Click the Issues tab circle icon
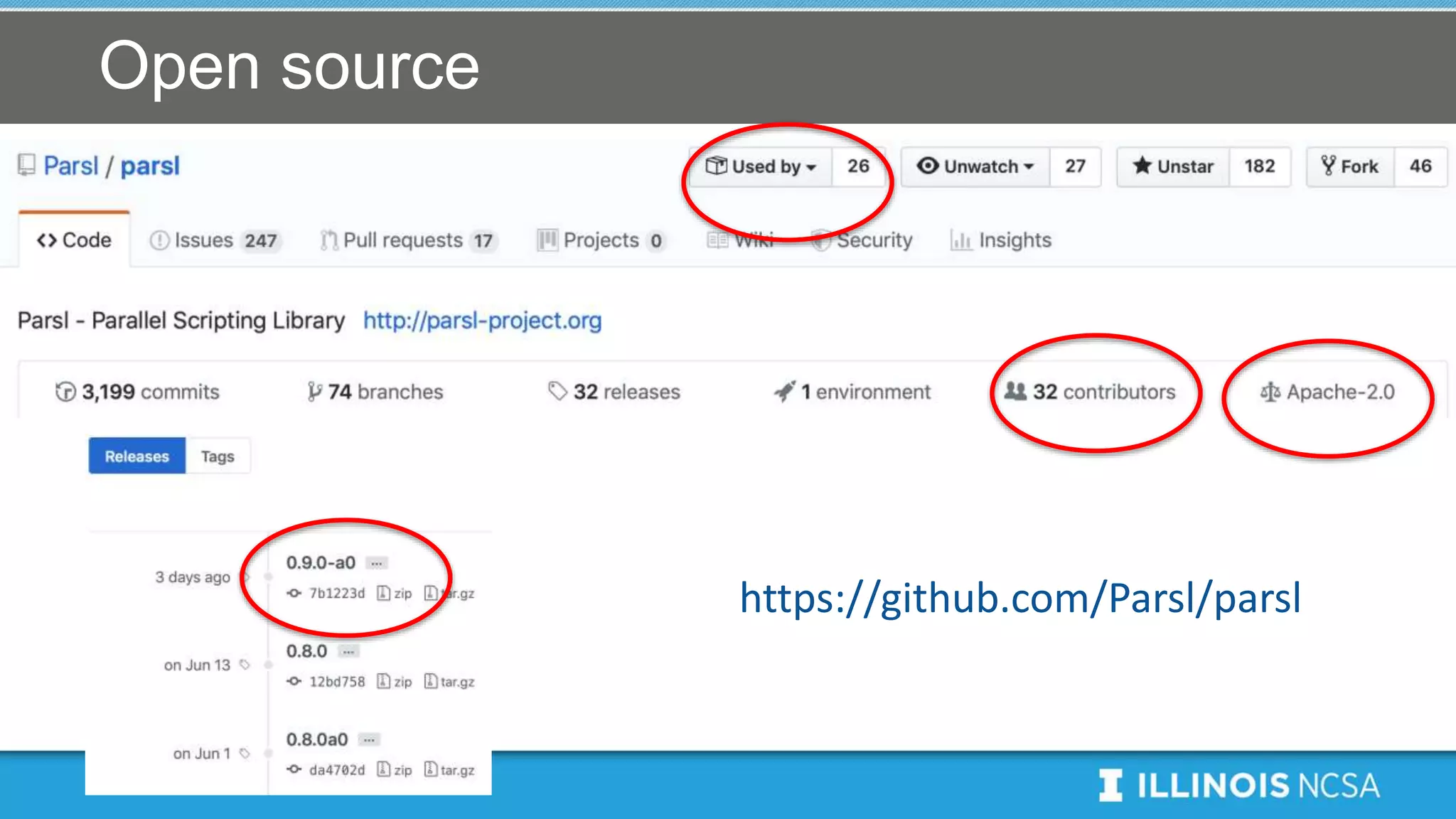The image size is (1456, 819). (159, 240)
